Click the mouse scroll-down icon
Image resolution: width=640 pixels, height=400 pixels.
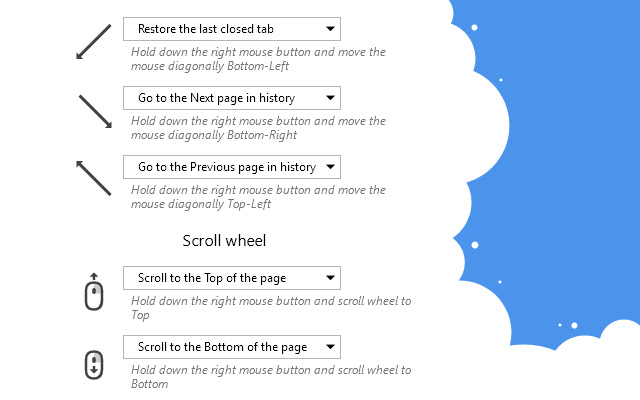point(94,363)
